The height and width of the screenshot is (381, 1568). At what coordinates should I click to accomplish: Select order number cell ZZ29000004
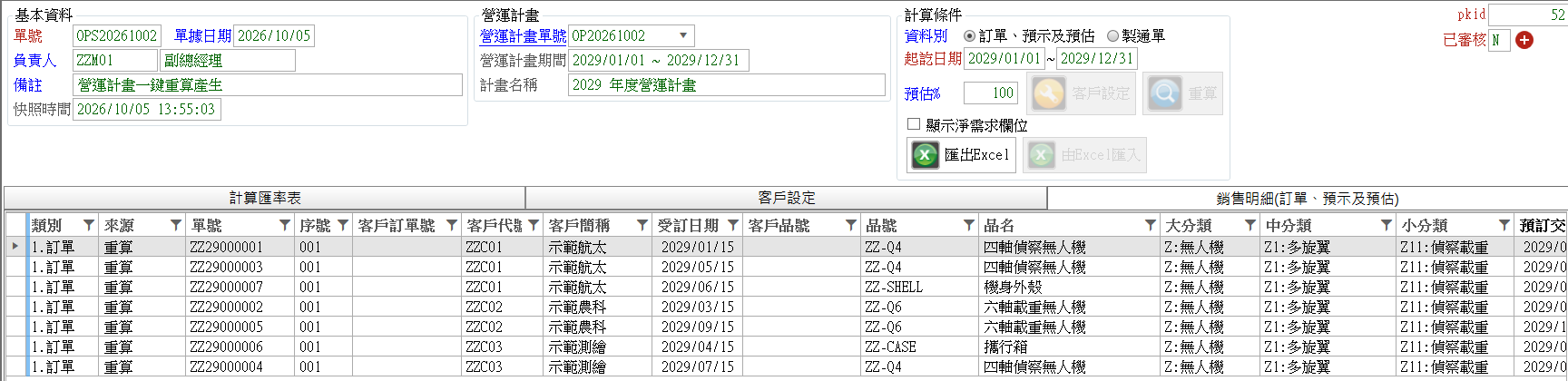coord(240,366)
